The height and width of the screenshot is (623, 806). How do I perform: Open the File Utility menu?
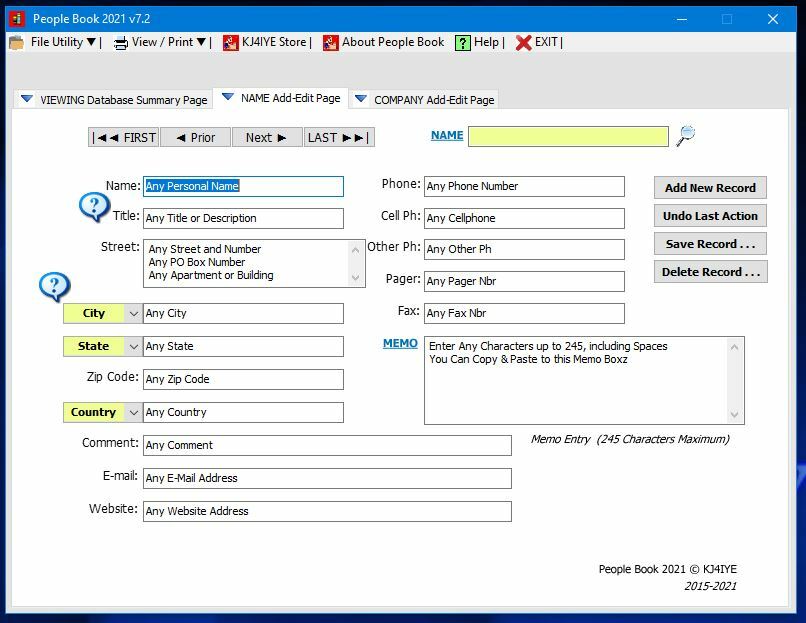63,42
